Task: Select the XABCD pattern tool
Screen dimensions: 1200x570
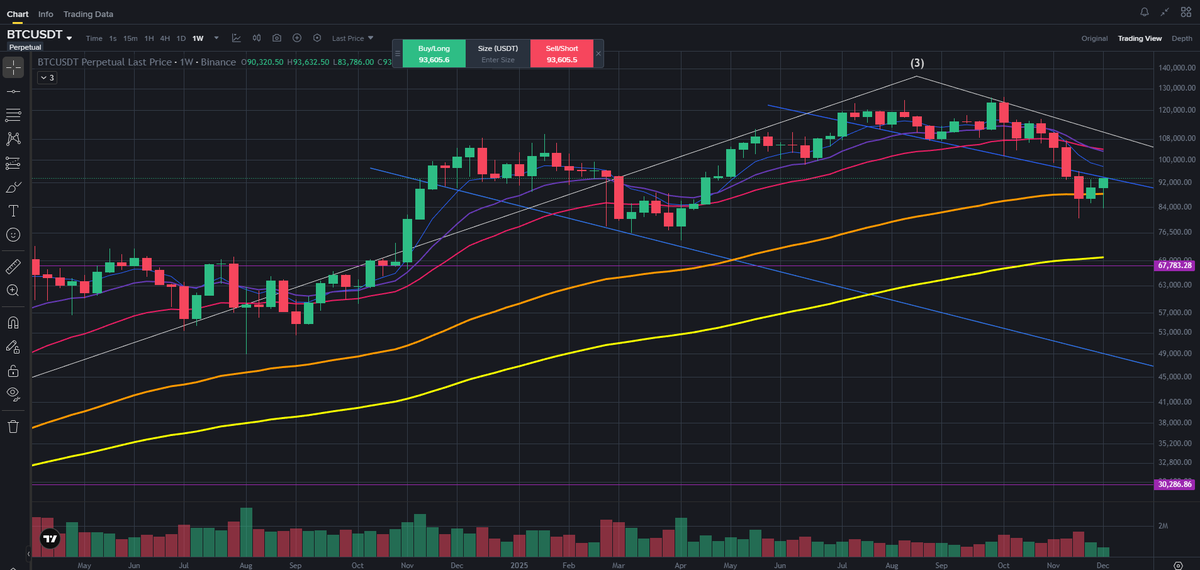Action: tap(13, 139)
